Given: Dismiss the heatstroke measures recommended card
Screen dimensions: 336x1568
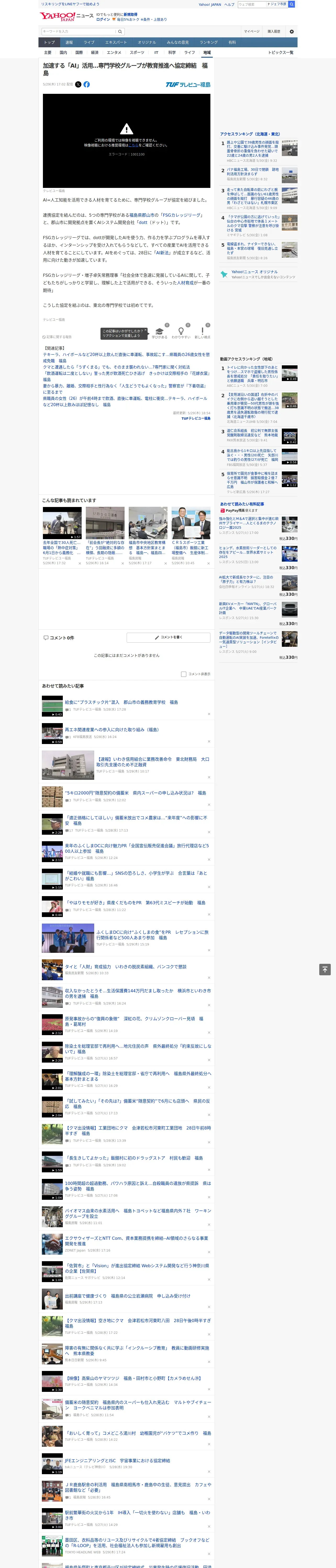Looking at the screenshot, I should tap(80, 564).
